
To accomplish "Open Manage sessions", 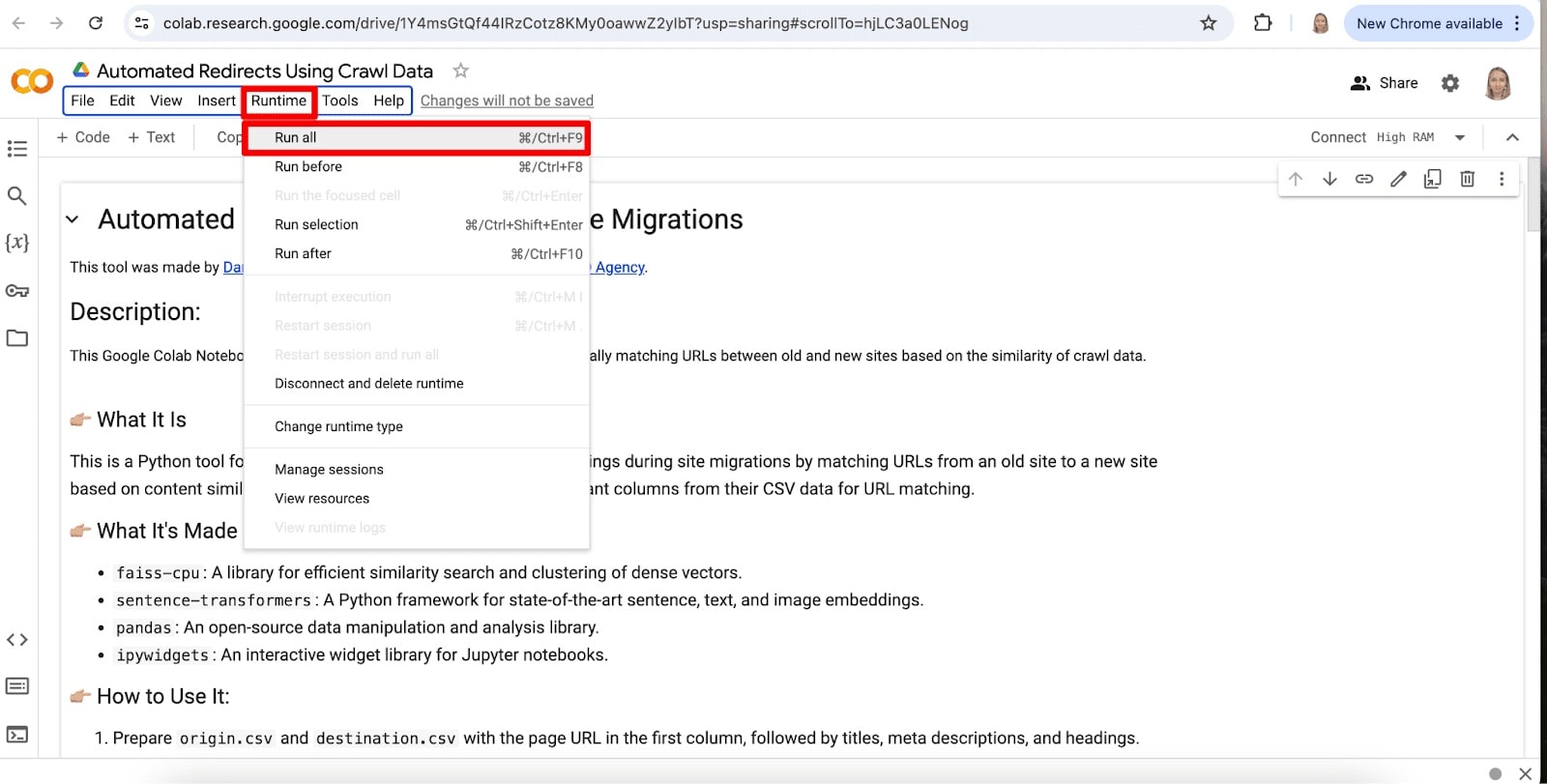I will click(416, 470).
